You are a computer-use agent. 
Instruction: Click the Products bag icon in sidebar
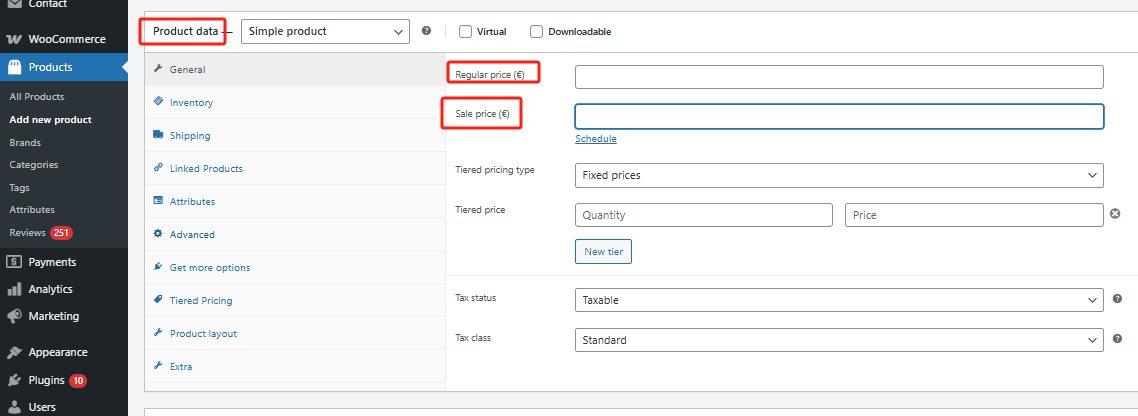pyautogui.click(x=14, y=67)
